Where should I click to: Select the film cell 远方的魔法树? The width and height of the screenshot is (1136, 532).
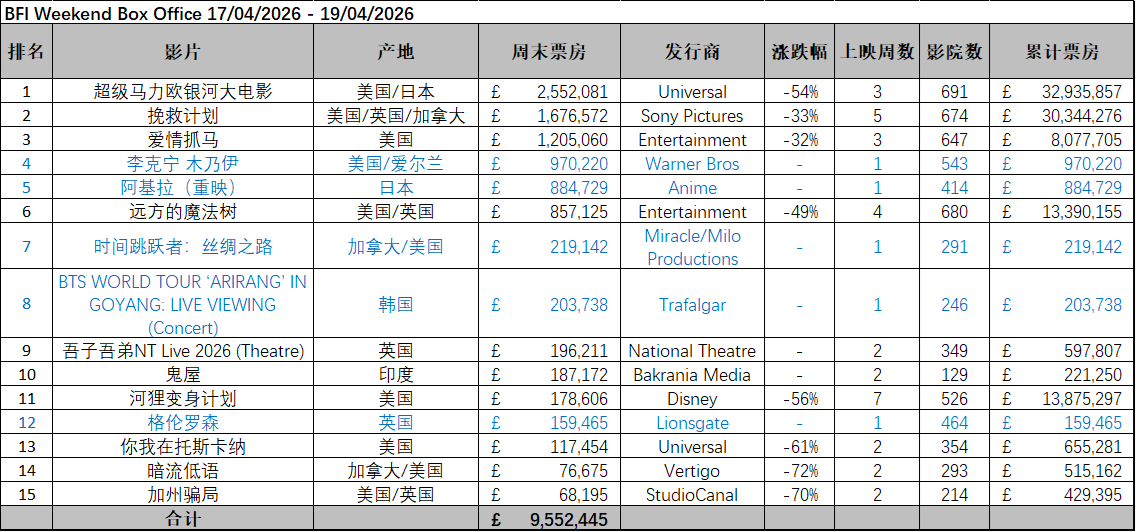[183, 212]
